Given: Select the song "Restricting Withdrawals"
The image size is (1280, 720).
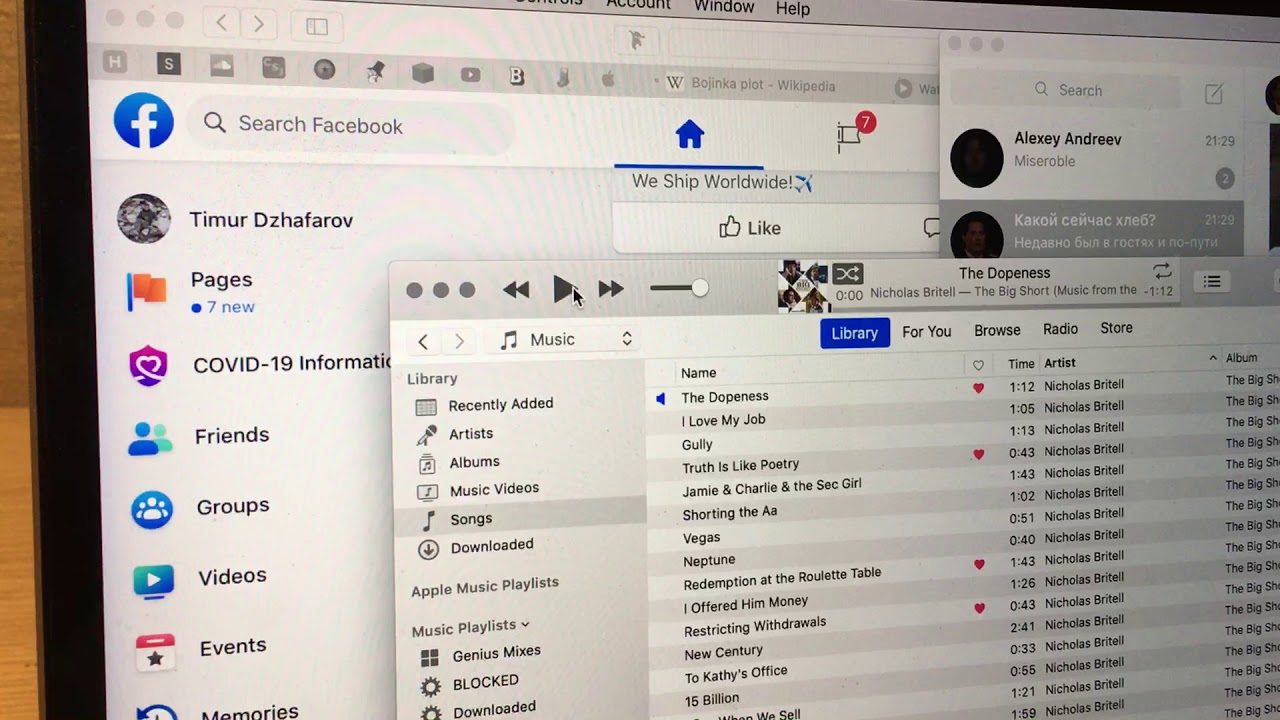Looking at the screenshot, I should pyautogui.click(x=755, y=626).
